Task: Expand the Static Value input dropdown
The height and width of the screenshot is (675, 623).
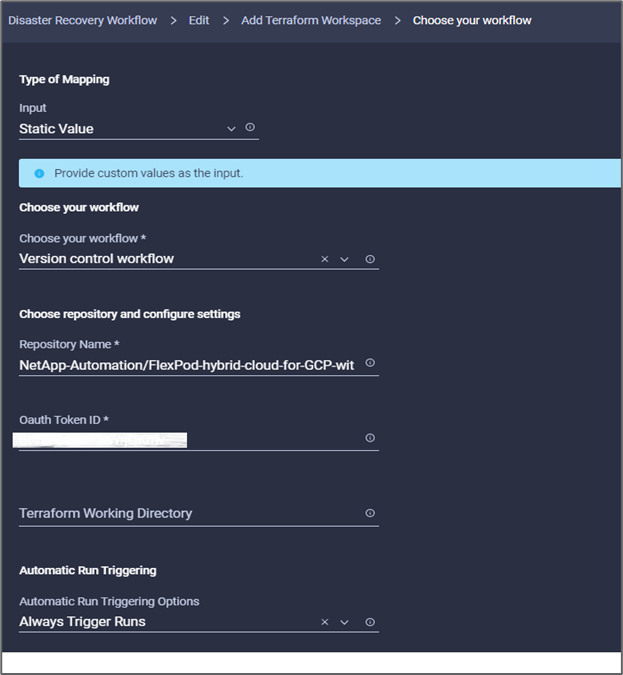Action: click(x=231, y=128)
